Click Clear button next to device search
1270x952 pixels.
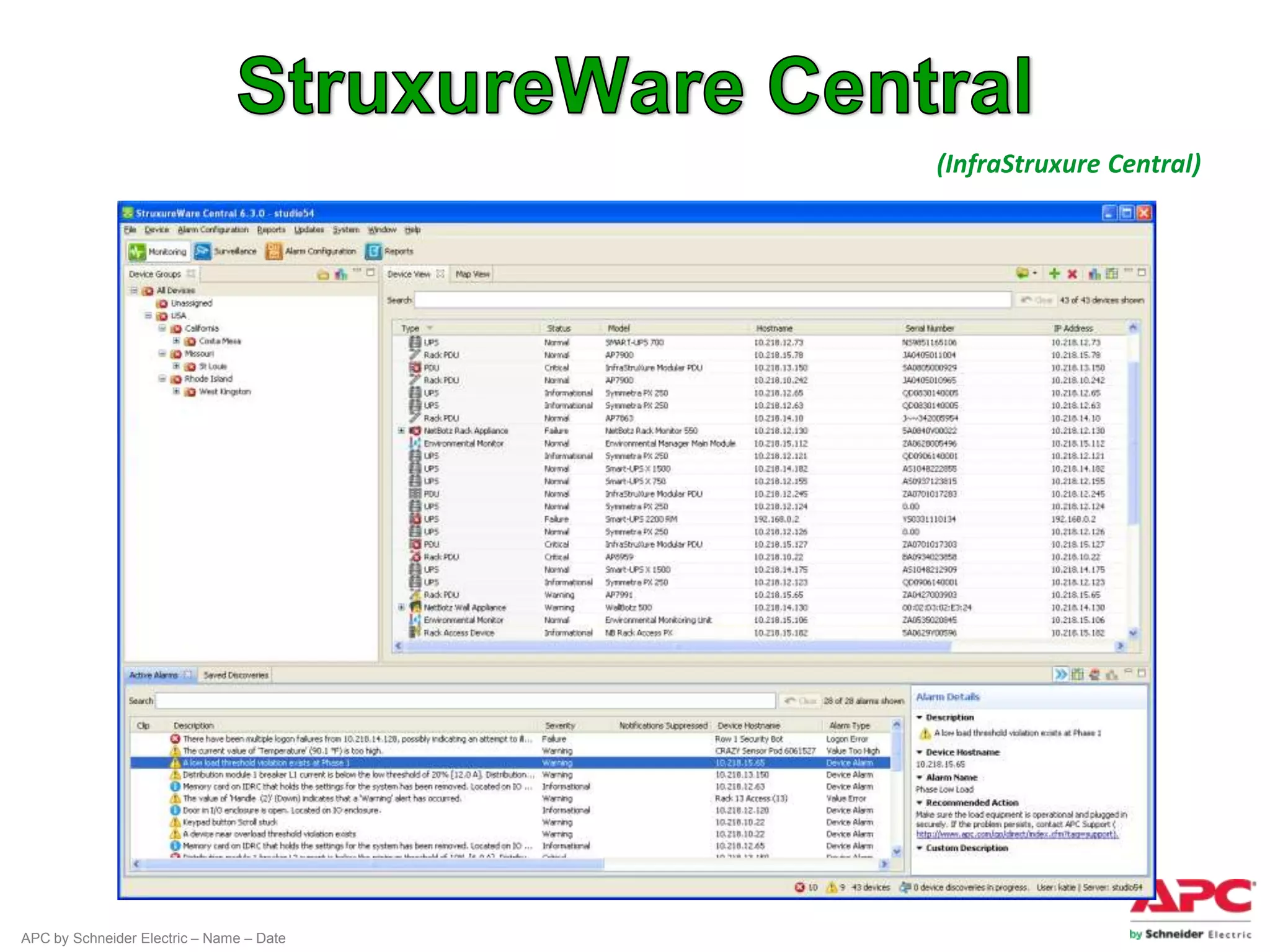(1036, 300)
